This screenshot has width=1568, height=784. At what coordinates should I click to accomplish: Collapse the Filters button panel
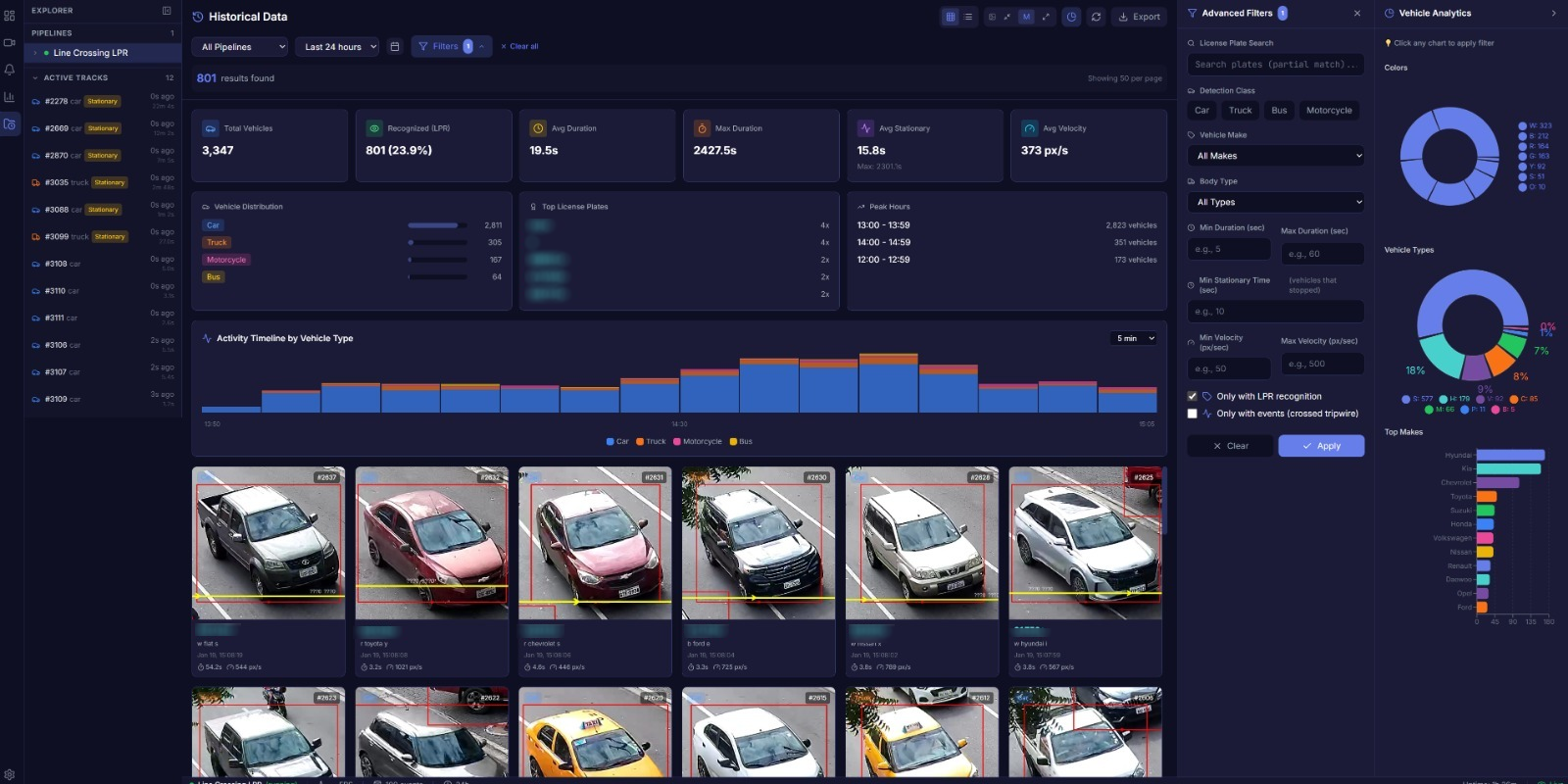(451, 46)
